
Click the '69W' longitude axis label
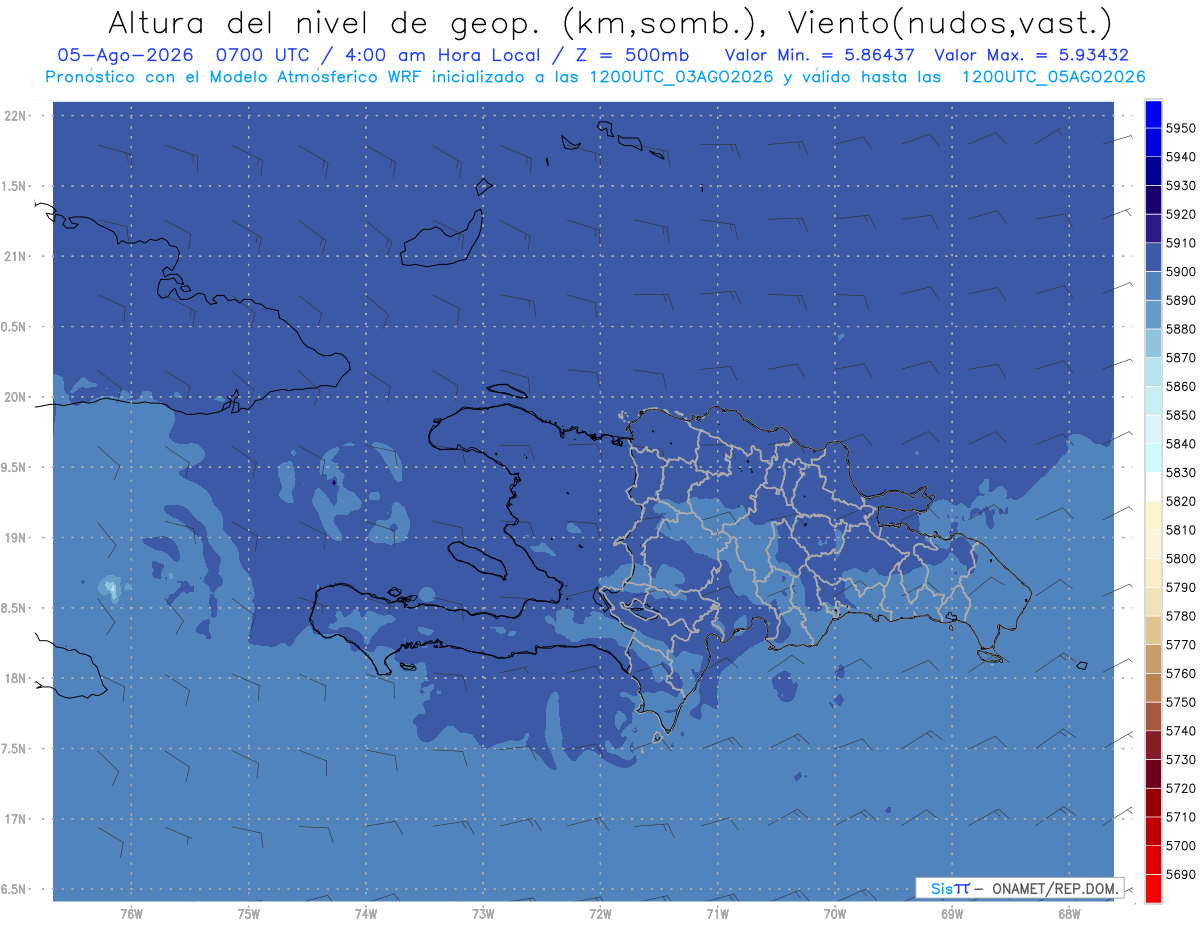click(x=952, y=913)
